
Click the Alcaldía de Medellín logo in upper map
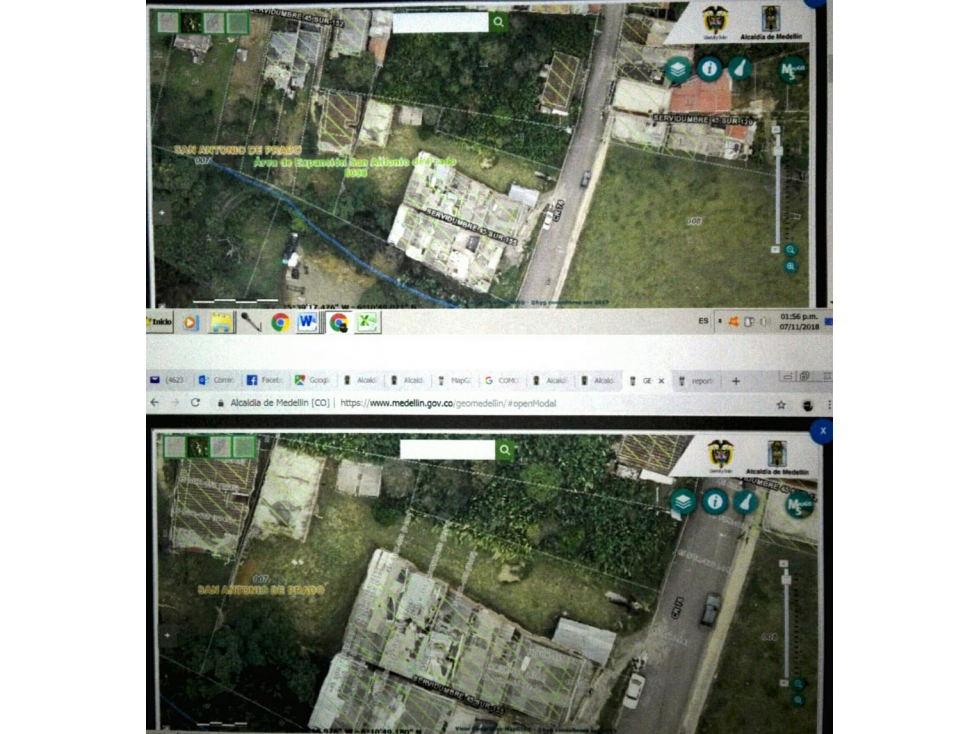pyautogui.click(x=771, y=22)
